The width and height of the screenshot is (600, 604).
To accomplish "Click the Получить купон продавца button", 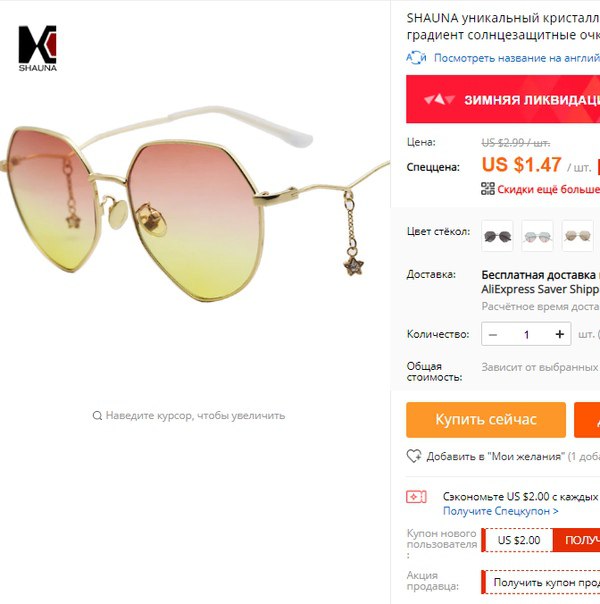I will click(541, 582).
